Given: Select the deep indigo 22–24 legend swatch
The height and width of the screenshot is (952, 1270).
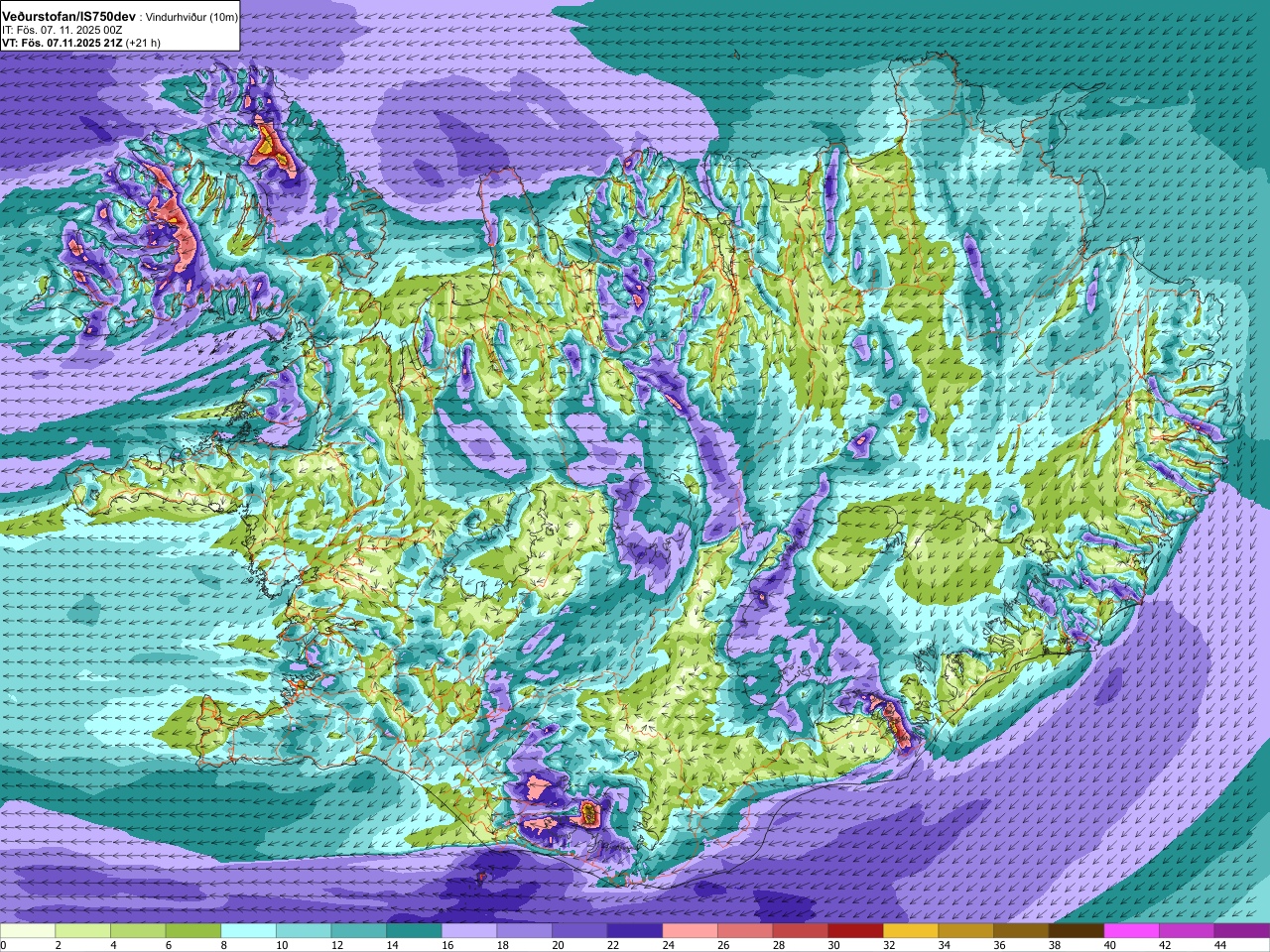Looking at the screenshot, I should pos(635,931).
